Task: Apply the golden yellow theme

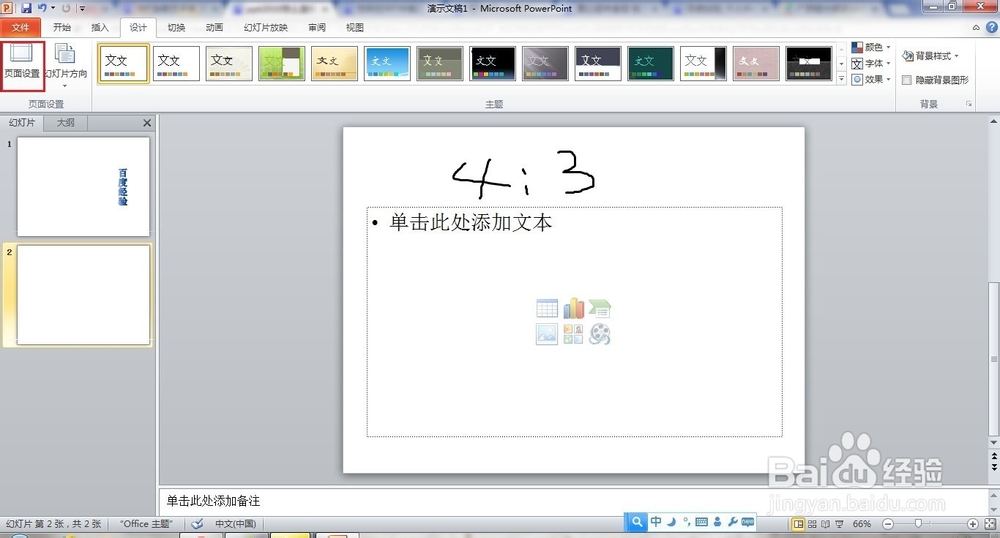Action: [x=335, y=63]
